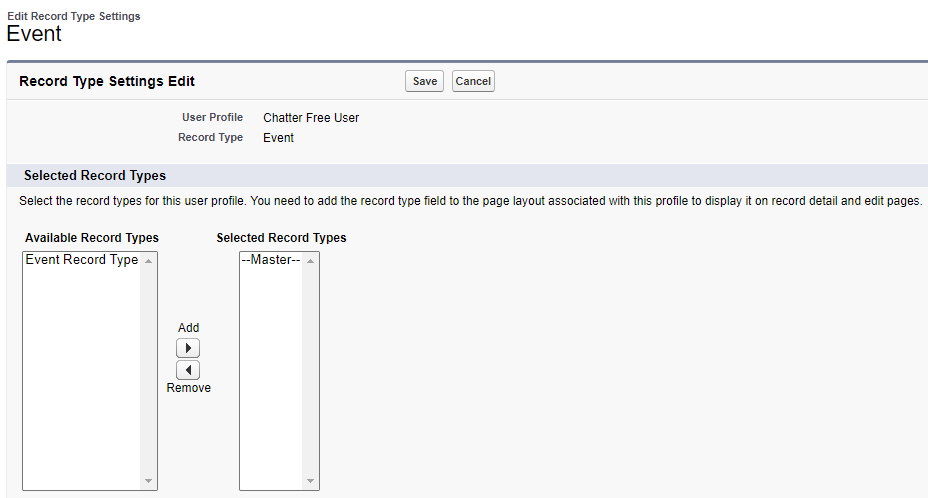Select Event Record Type in Available list
Viewport: 928px width, 498px height.
[81, 260]
